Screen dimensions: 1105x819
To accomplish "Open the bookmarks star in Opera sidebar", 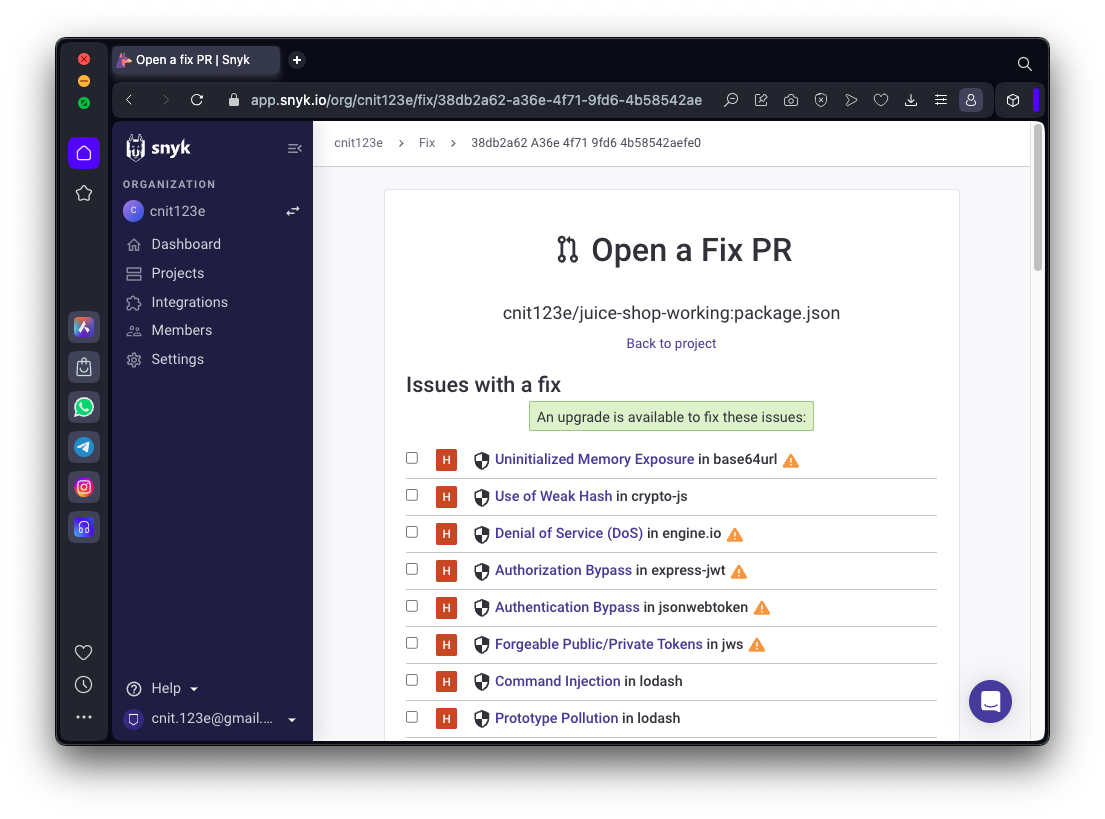I will pos(84,193).
